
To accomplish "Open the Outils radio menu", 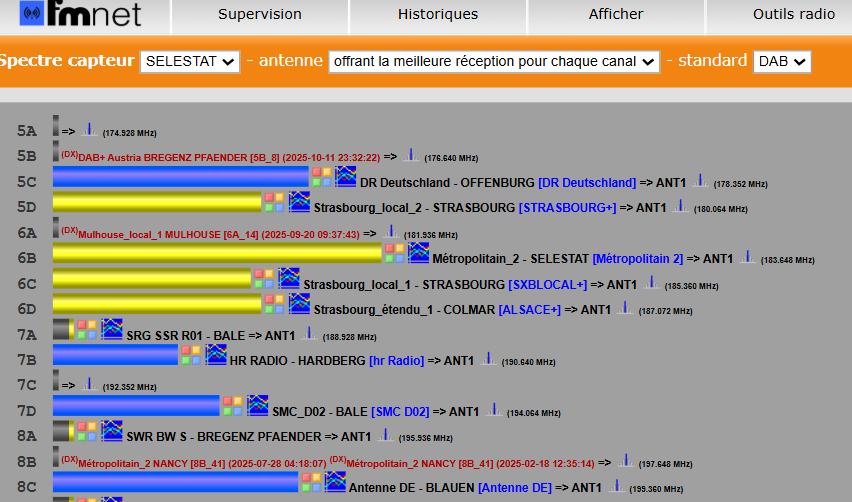I will pos(793,15).
